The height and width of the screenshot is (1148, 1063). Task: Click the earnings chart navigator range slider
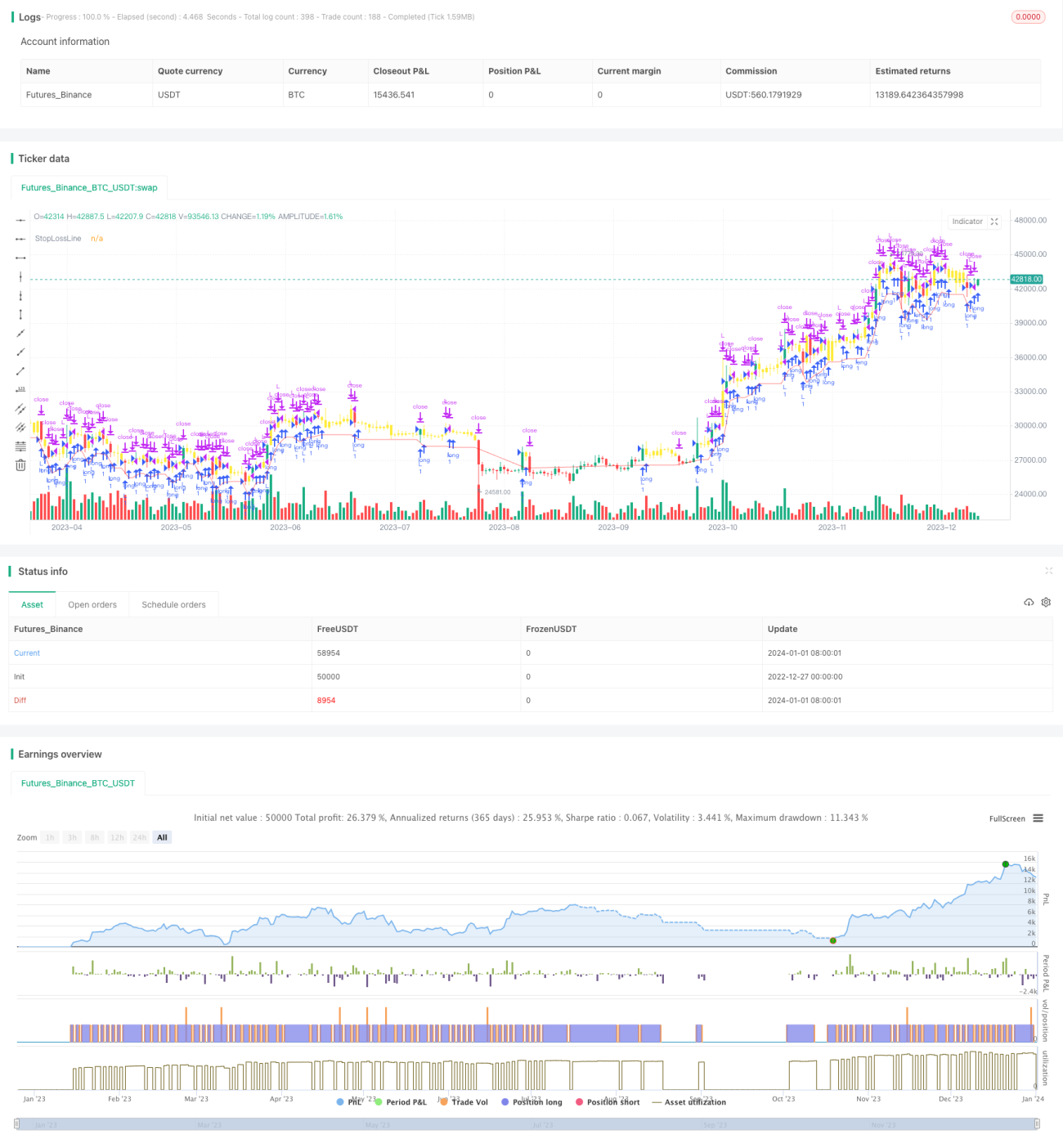coord(527,1124)
